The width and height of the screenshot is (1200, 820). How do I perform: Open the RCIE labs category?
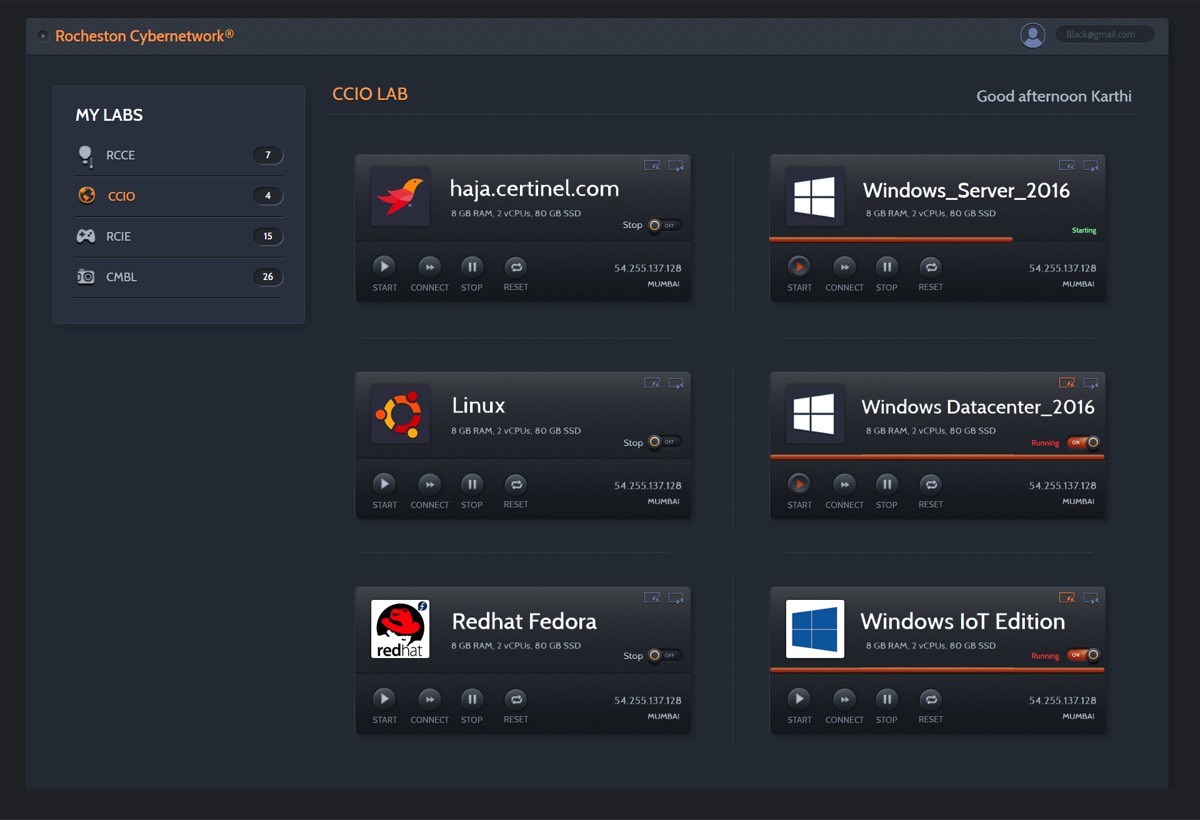tap(179, 236)
